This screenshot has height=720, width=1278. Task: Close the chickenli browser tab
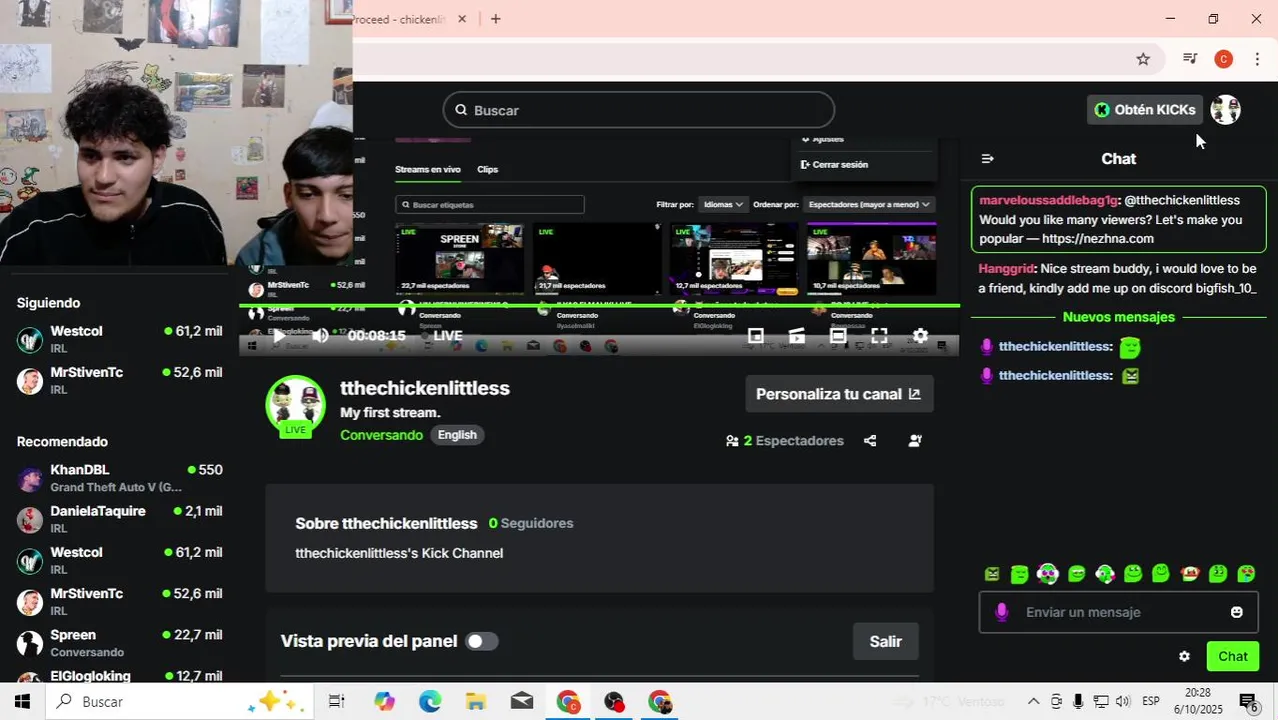click(462, 19)
